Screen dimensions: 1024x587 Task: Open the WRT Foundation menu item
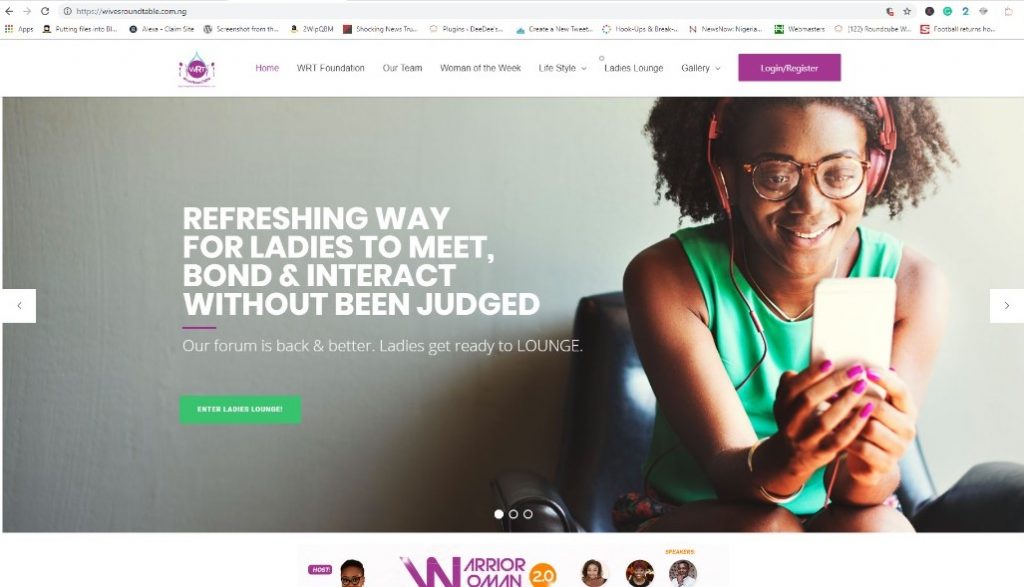(330, 68)
